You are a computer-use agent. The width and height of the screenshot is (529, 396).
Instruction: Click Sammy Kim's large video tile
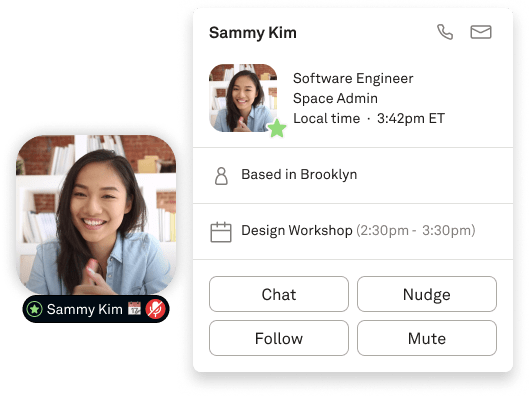(x=96, y=215)
